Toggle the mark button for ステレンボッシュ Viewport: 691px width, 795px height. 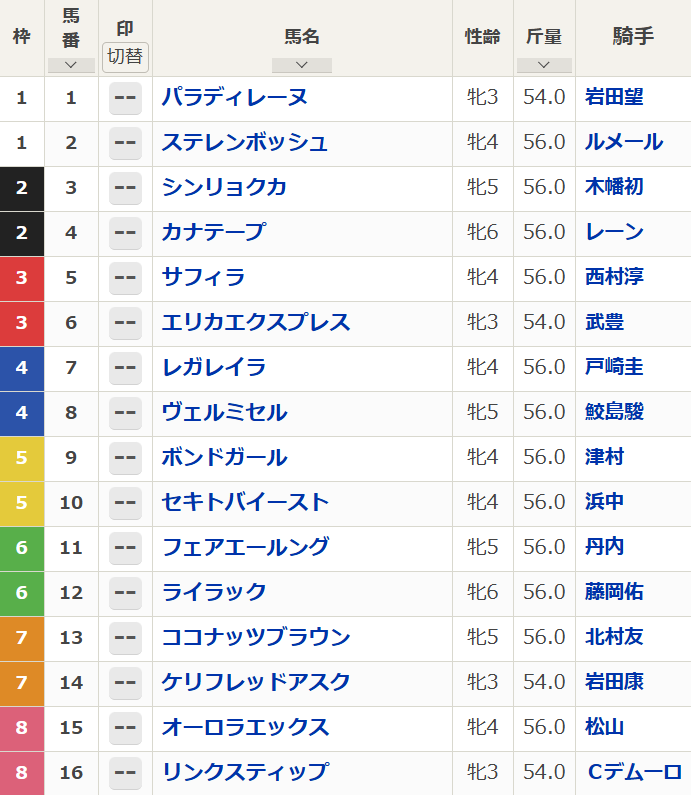(125, 143)
